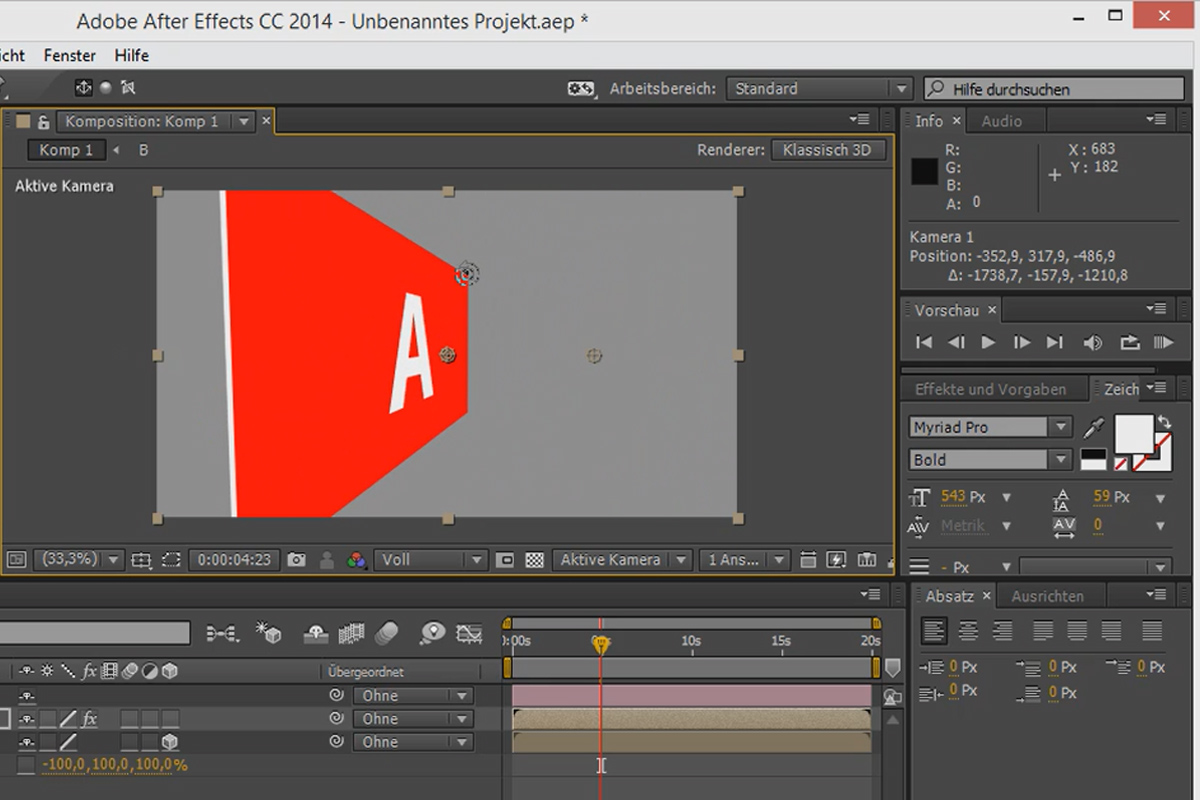Open the Arbeitsbereich Standard dropdown
Image resolution: width=1200 pixels, height=800 pixels.
tap(819, 89)
